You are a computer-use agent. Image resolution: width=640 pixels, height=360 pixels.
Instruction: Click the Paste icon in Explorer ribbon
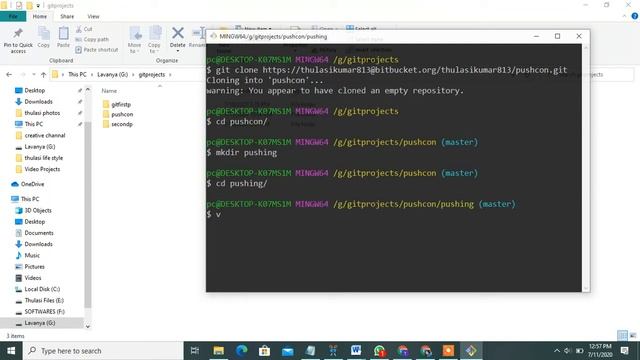click(63, 34)
